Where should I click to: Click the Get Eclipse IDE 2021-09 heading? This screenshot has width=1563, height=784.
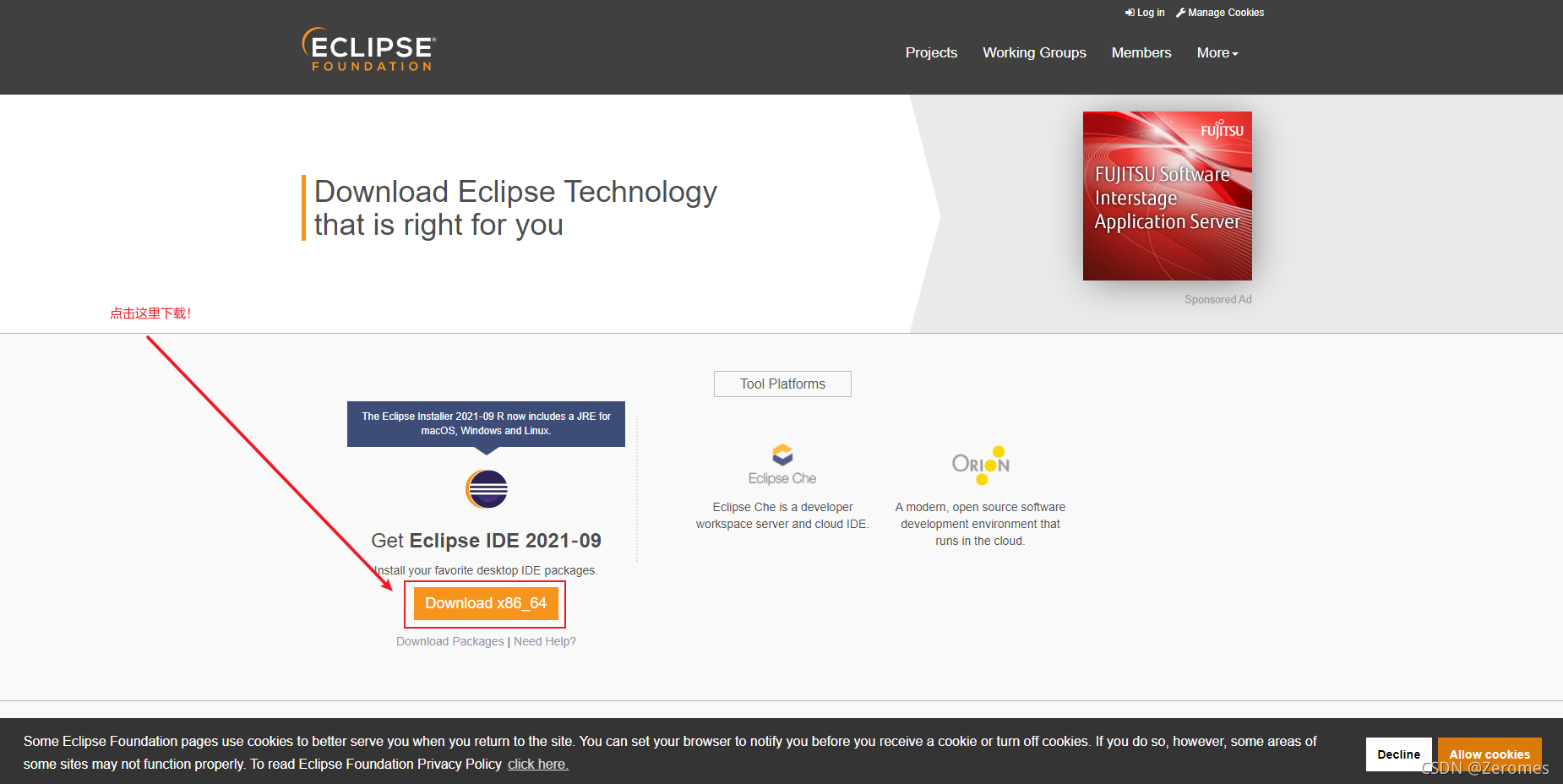coord(486,541)
